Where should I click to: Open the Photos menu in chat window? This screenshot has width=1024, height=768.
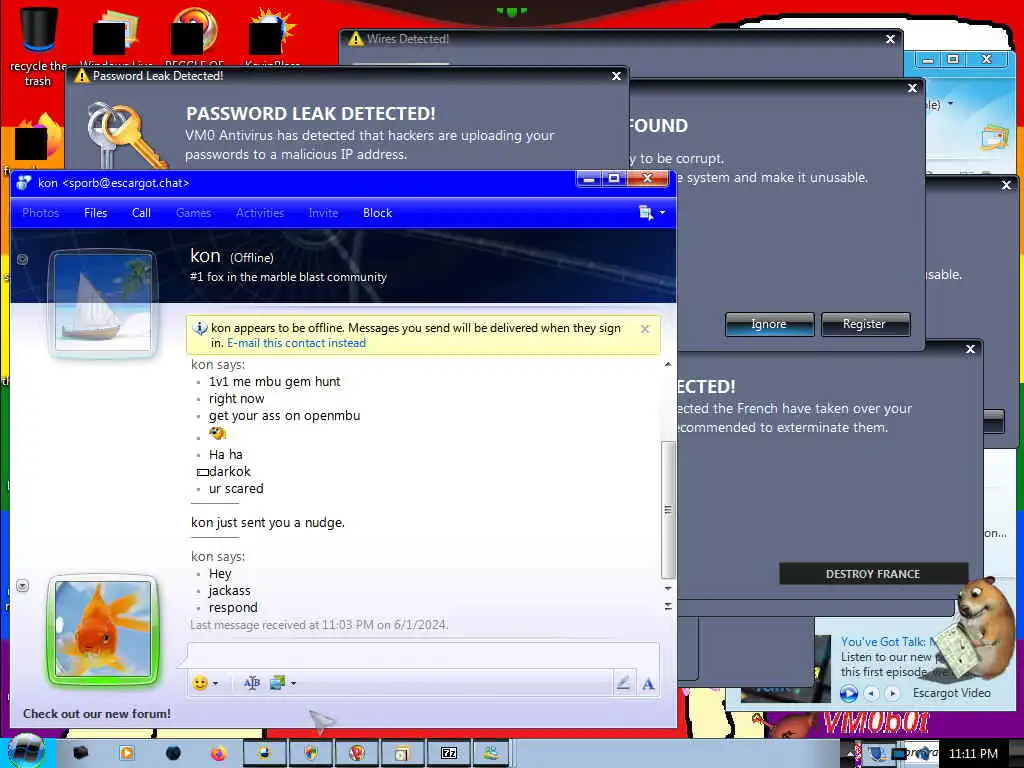[40, 213]
